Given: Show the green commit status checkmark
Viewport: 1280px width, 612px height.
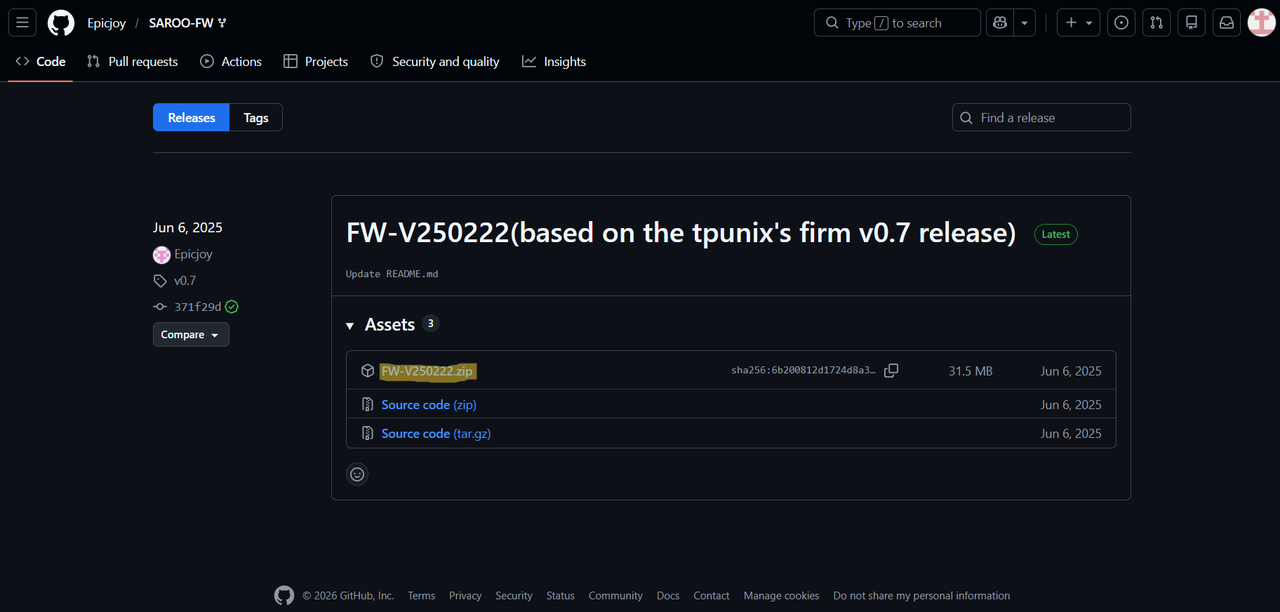Looking at the screenshot, I should 232,307.
